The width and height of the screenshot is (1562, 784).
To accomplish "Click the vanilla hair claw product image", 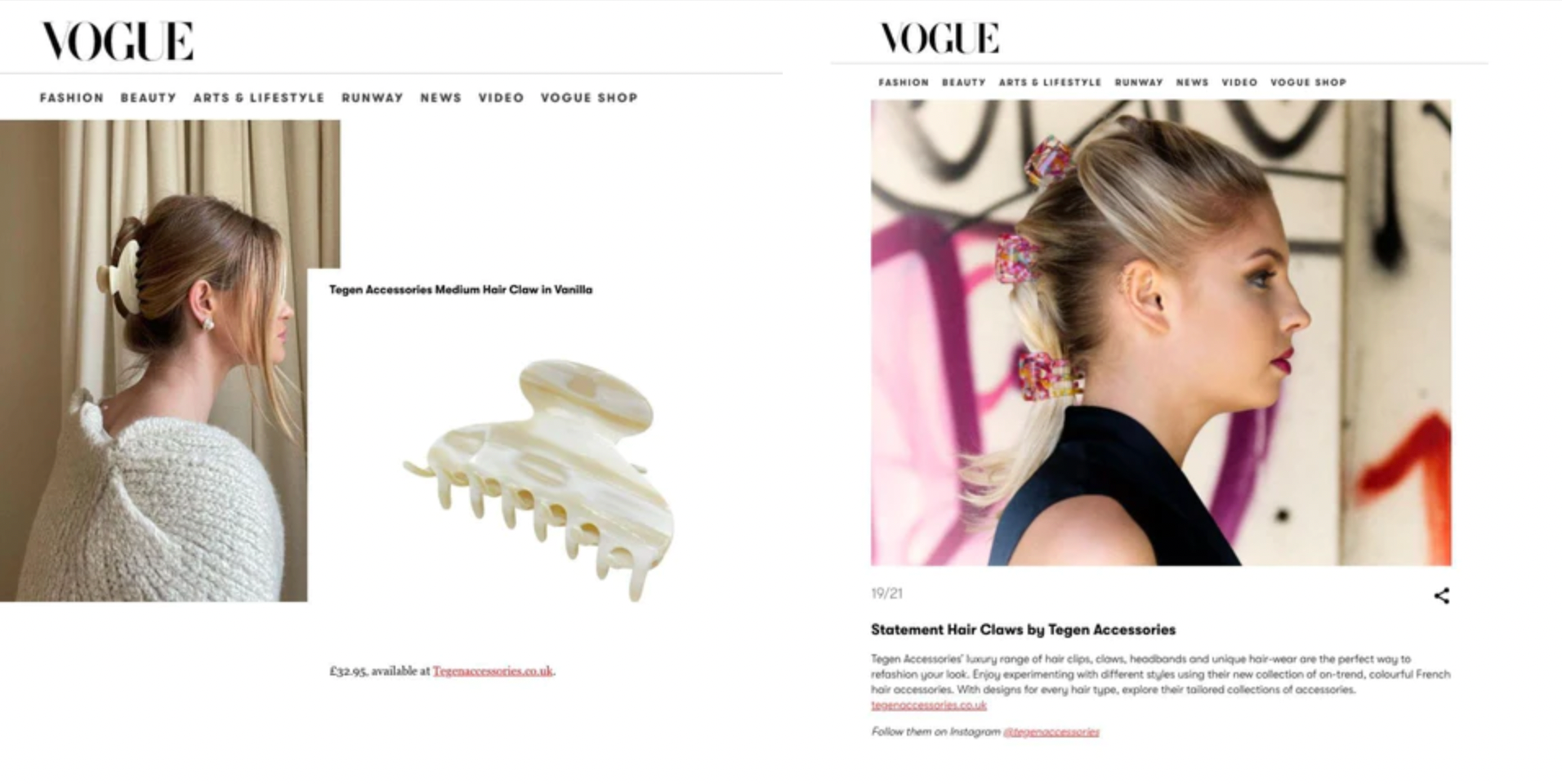I will click(x=540, y=479).
